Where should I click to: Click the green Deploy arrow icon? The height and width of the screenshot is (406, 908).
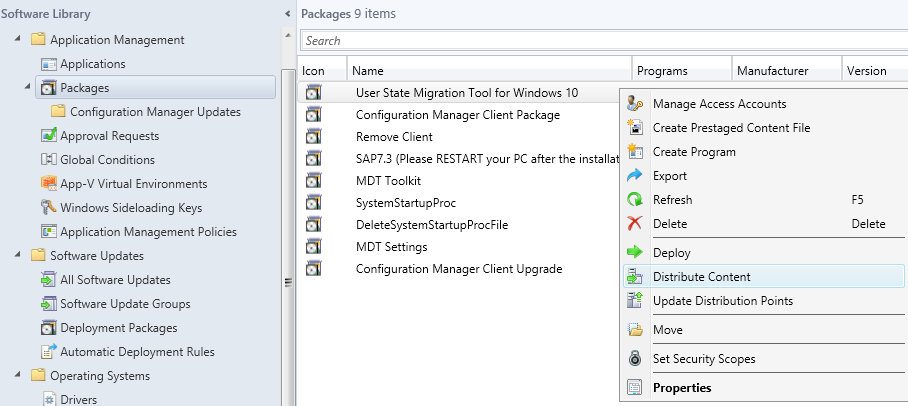click(x=635, y=253)
